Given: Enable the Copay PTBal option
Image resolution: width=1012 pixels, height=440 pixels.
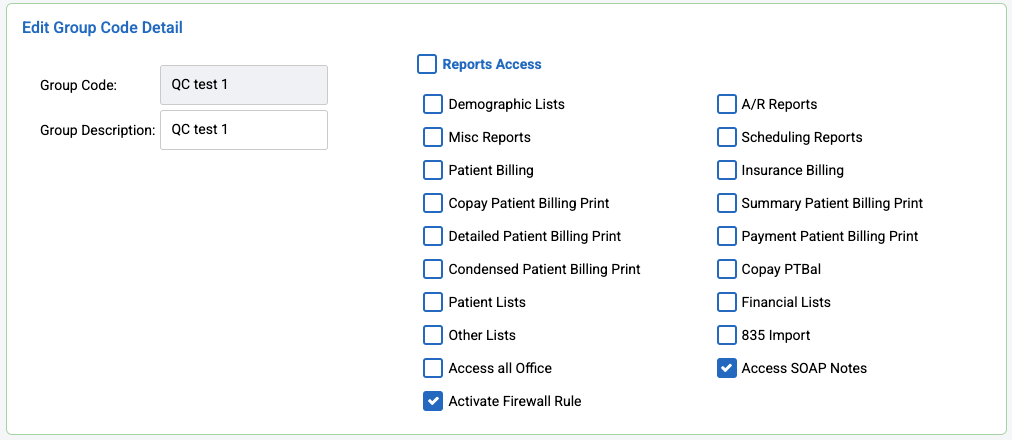Looking at the screenshot, I should 727,269.
